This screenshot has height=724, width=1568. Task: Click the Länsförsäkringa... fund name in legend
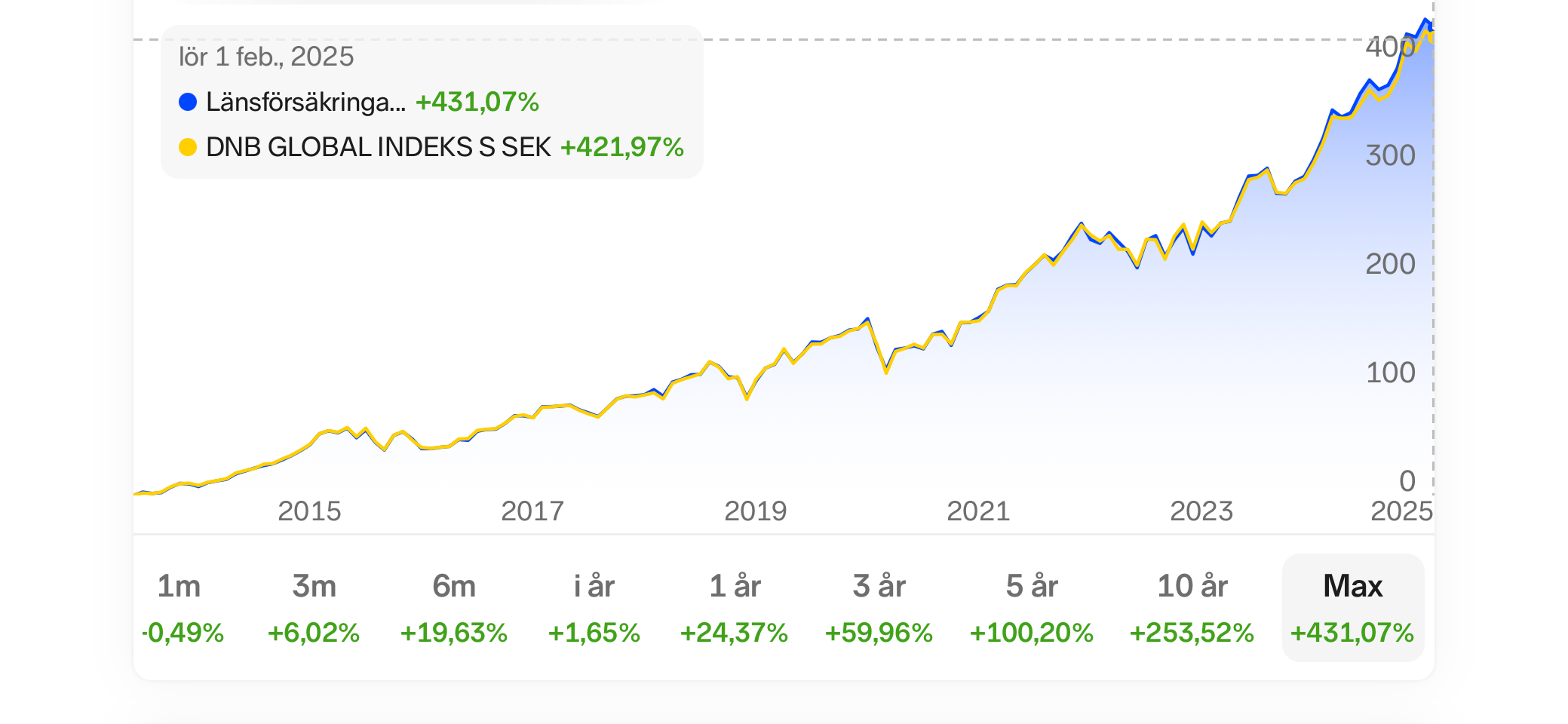tap(305, 102)
